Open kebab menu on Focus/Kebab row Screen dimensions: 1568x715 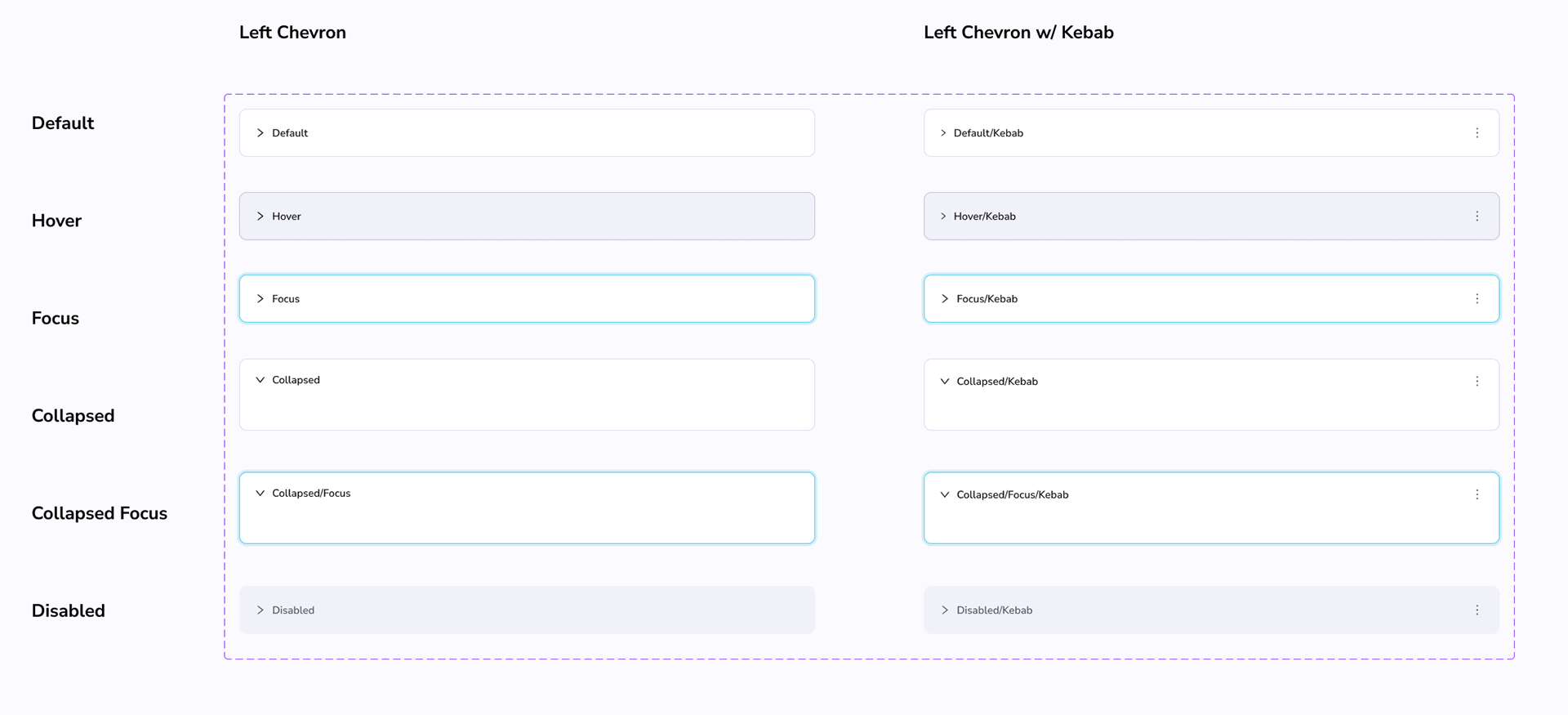click(1477, 299)
